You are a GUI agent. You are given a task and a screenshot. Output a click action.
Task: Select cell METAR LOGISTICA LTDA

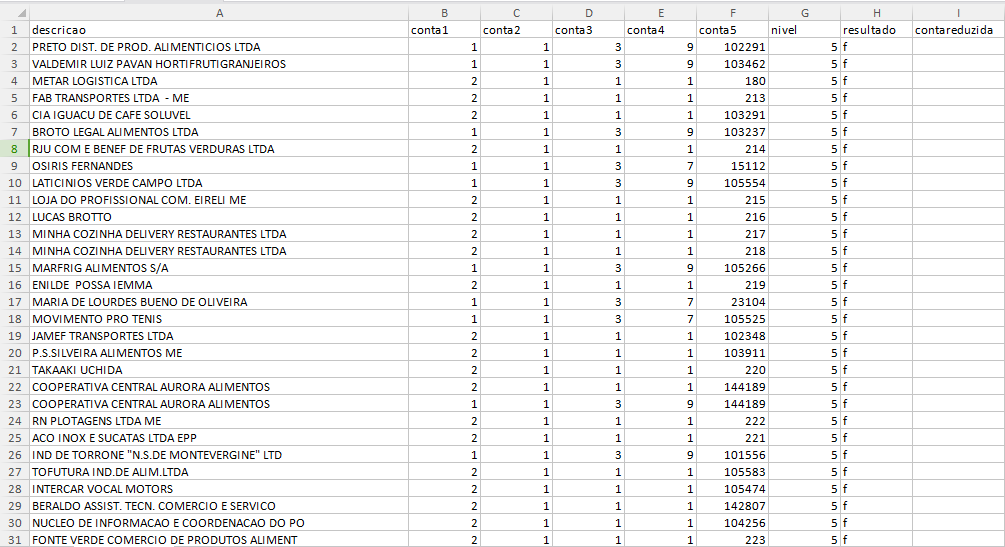coord(219,81)
